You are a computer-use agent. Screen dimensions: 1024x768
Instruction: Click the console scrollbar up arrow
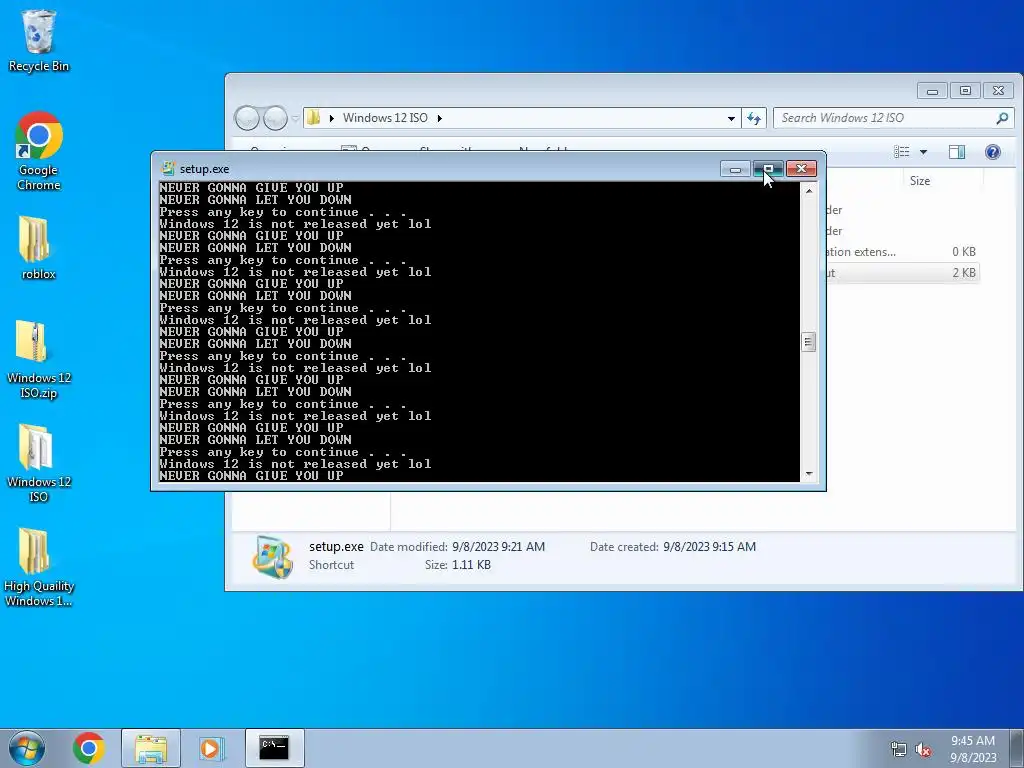(808, 191)
